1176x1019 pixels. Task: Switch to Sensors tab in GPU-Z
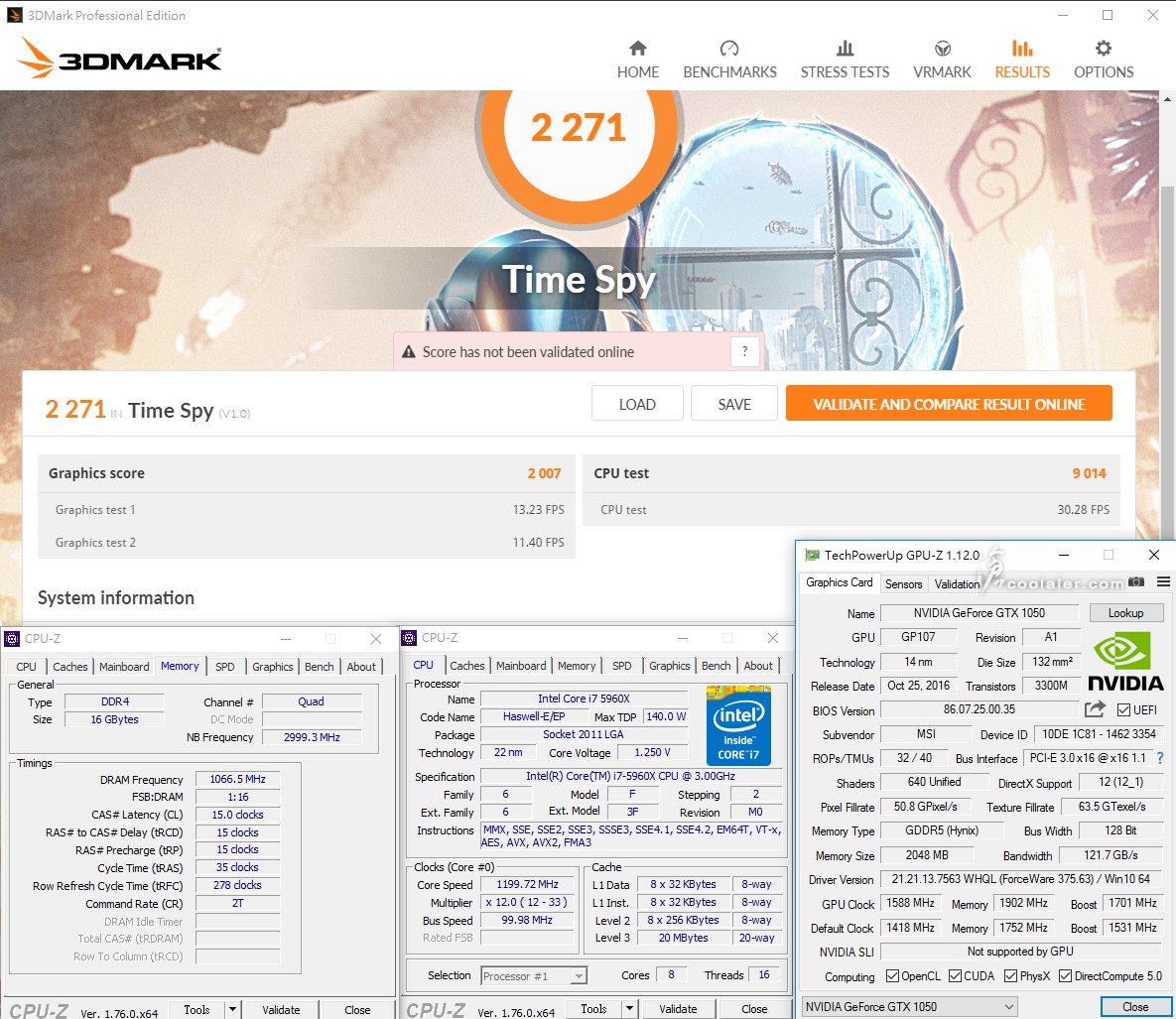click(x=903, y=583)
